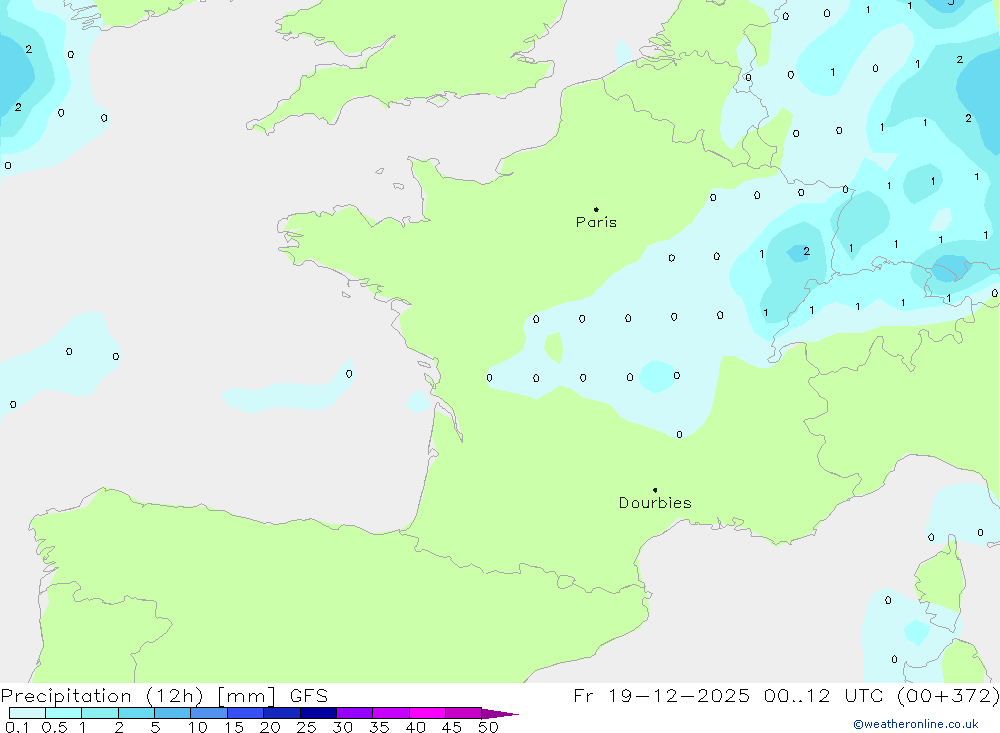The height and width of the screenshot is (733, 1000).
Task: Click the 'Precipitation (12h) [mm] GFS' title
Action: [165, 696]
